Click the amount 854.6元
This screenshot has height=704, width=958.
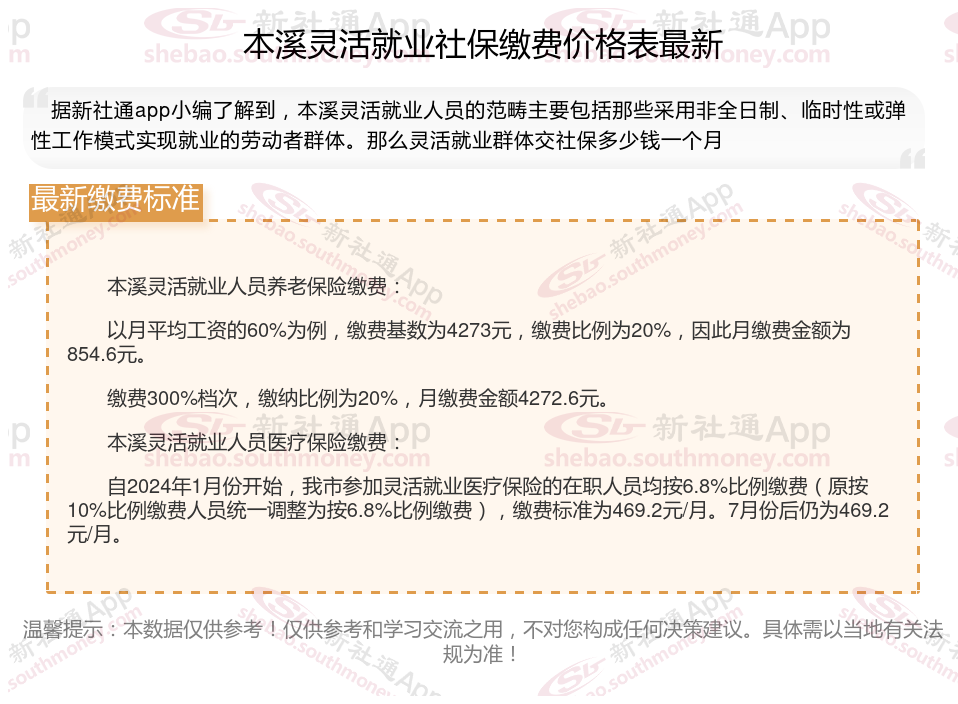coord(106,354)
